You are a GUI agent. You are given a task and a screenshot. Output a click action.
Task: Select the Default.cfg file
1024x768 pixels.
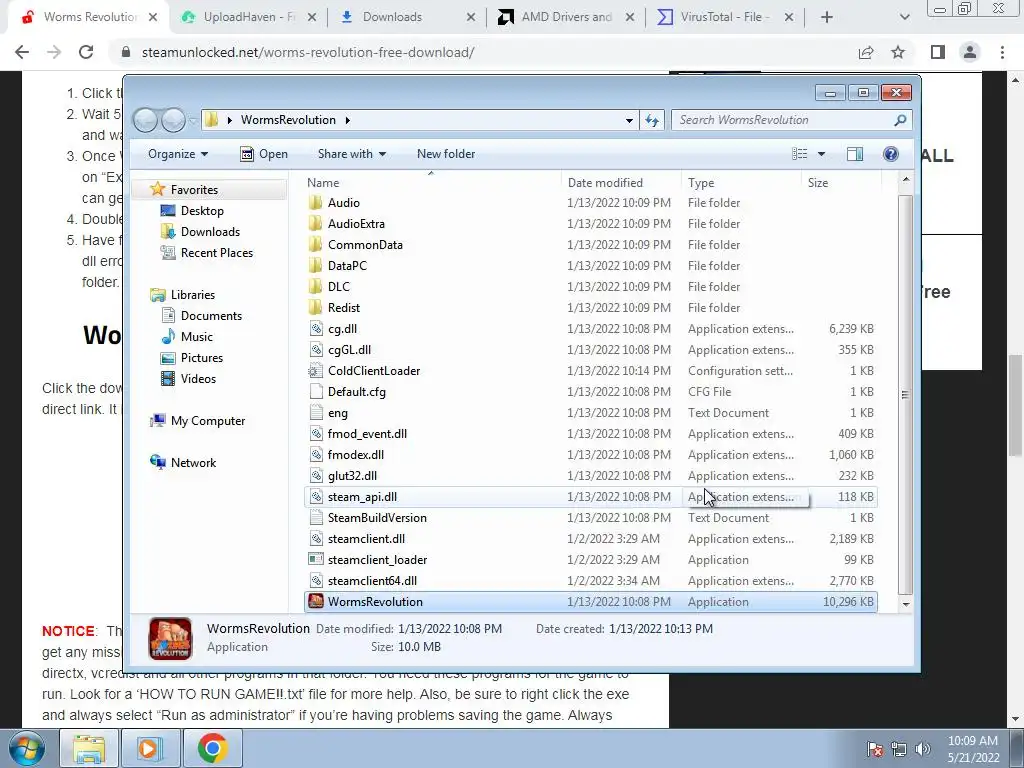coord(590,392)
